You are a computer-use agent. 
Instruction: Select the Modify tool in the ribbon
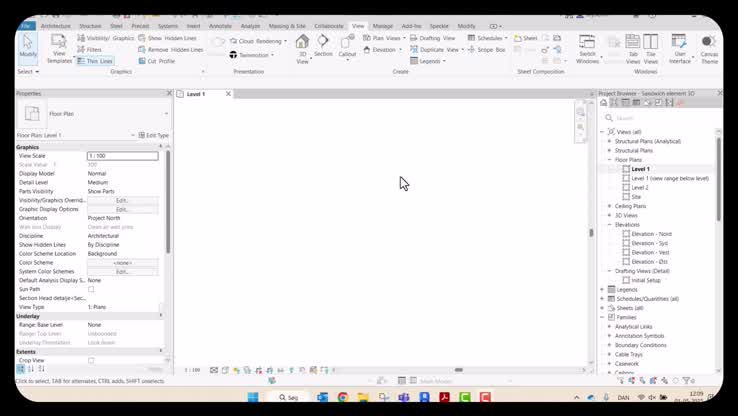tap(28, 46)
